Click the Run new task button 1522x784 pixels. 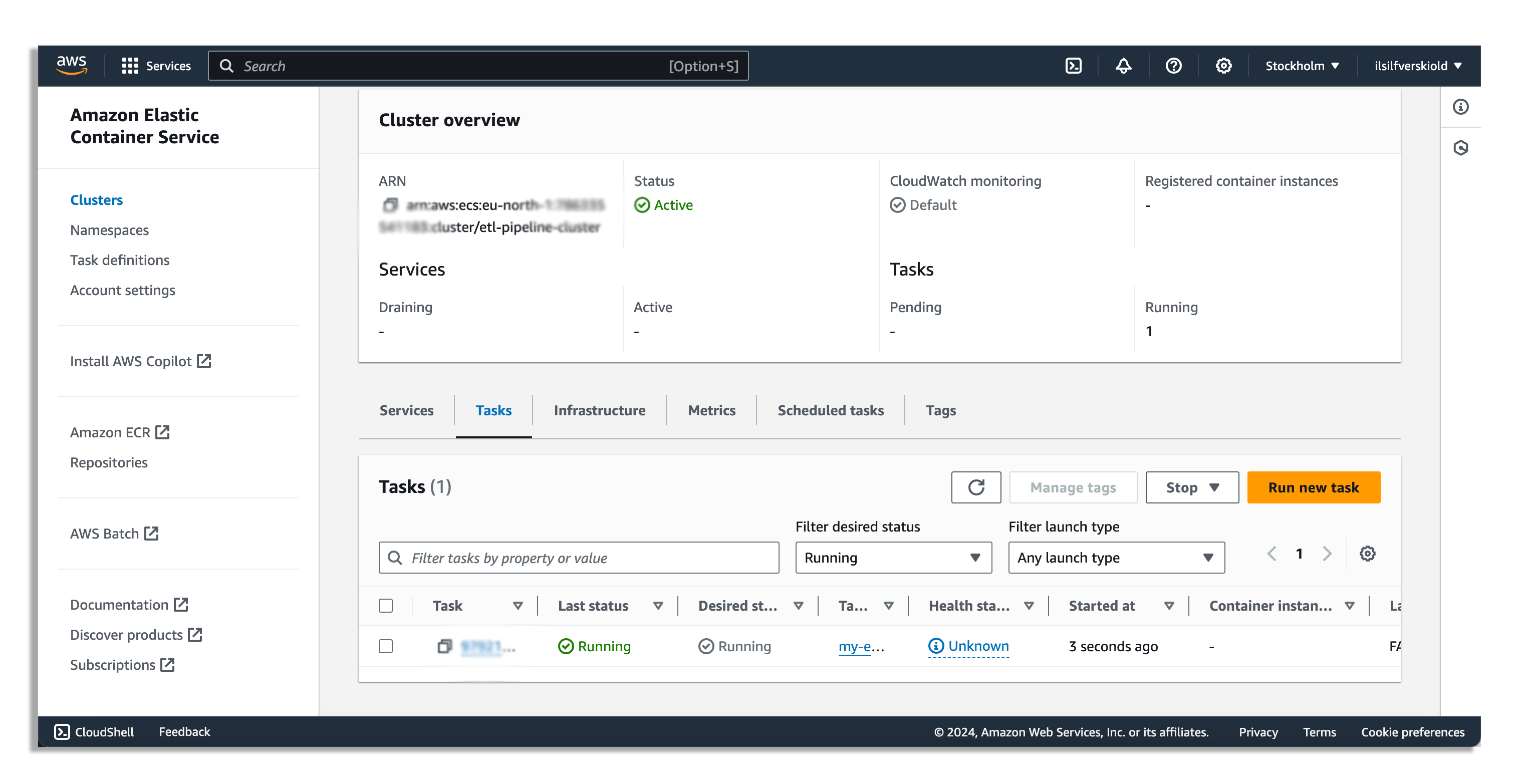coord(1313,487)
